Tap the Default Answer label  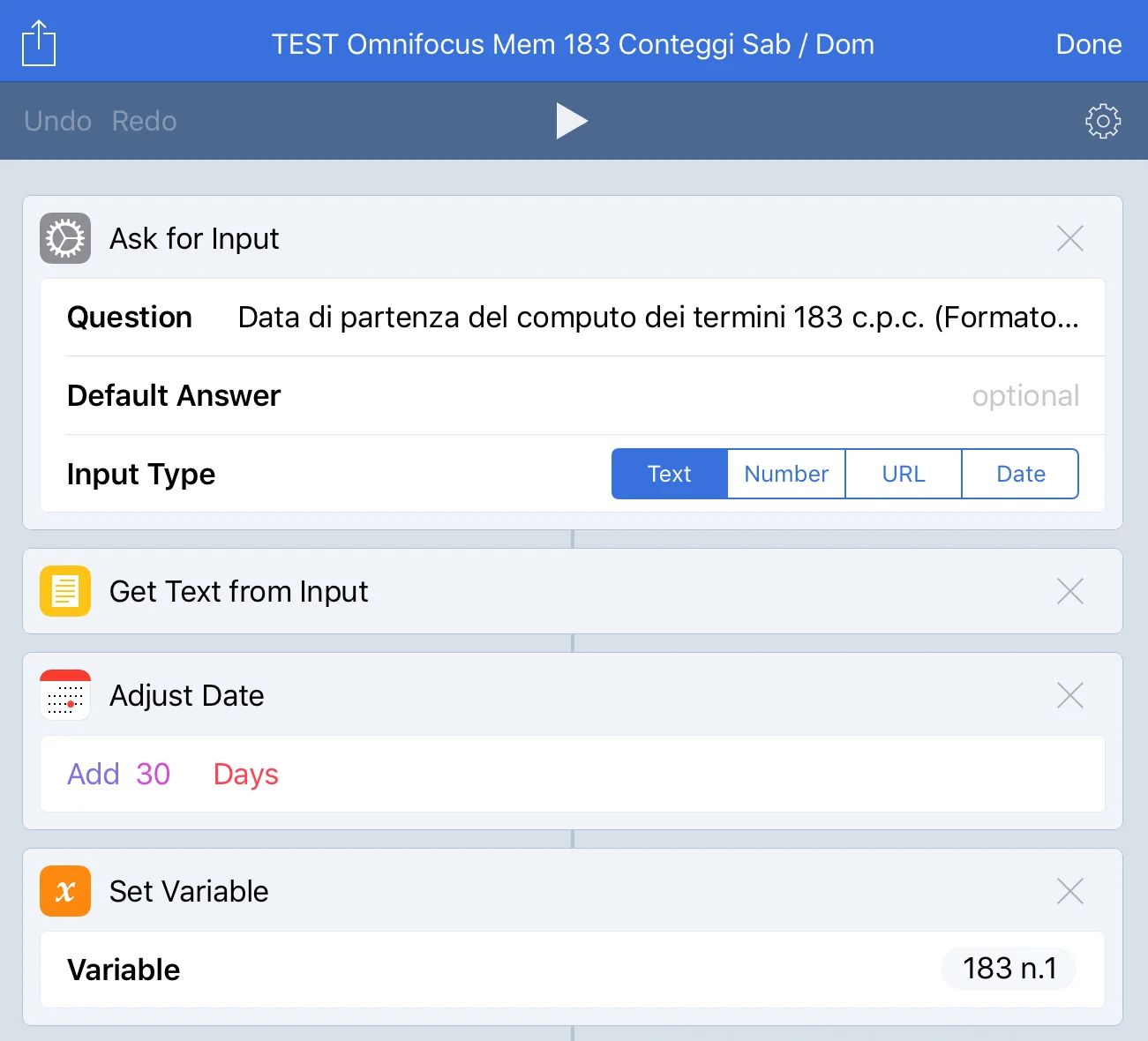tap(174, 395)
